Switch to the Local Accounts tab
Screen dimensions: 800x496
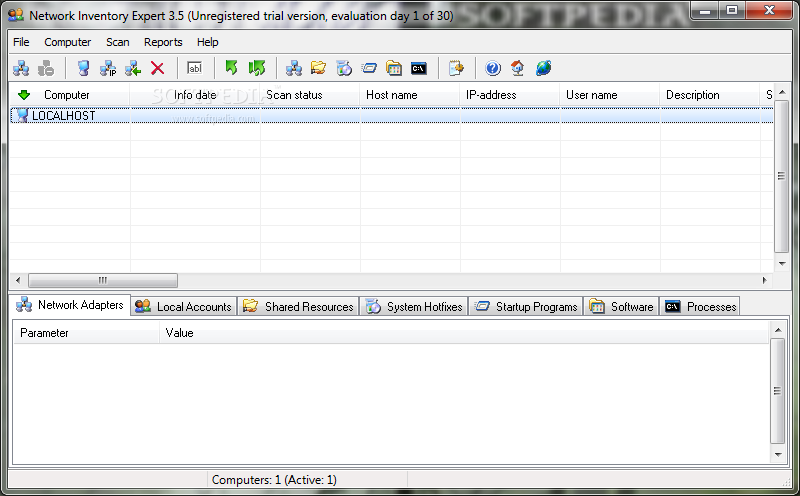coord(184,307)
